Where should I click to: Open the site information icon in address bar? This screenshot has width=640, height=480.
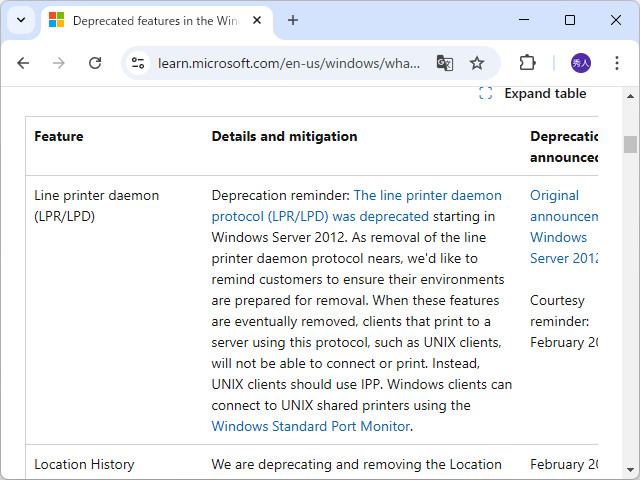(x=139, y=63)
